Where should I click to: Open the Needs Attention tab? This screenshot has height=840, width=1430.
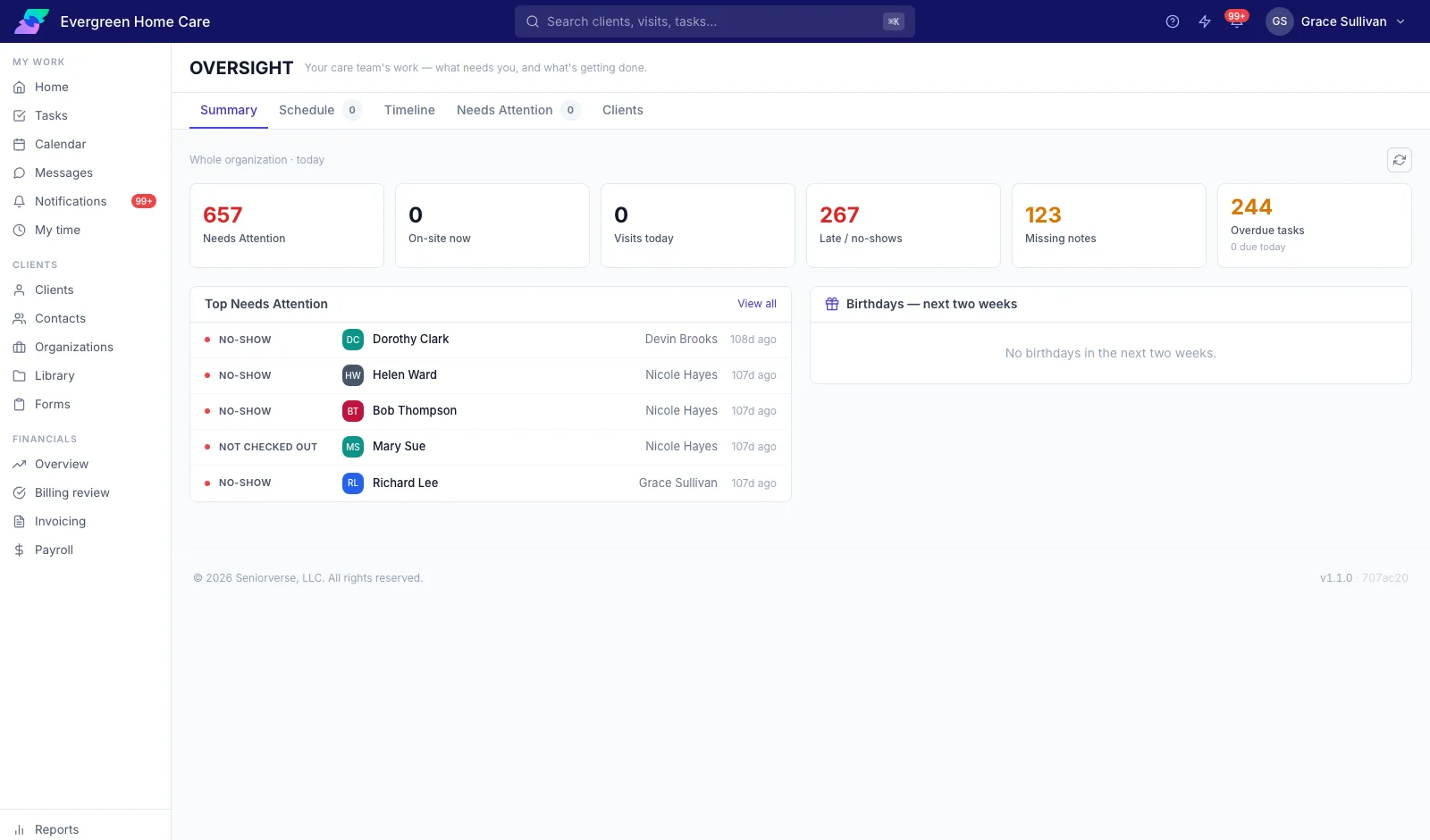click(518, 110)
